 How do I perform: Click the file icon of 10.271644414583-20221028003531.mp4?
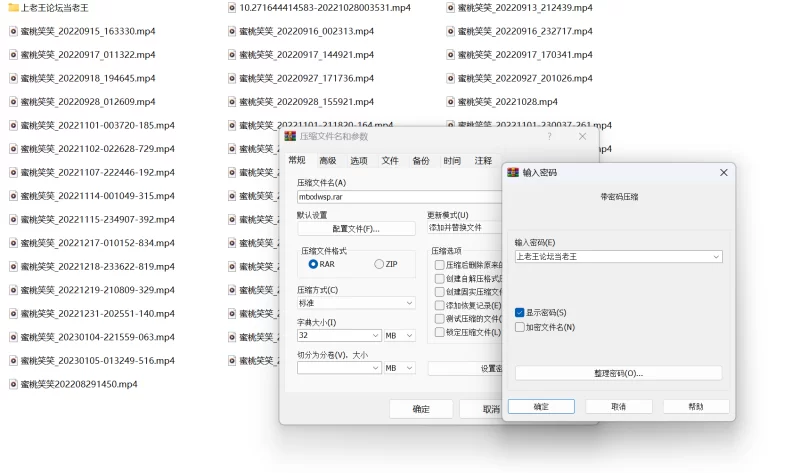pos(232,8)
